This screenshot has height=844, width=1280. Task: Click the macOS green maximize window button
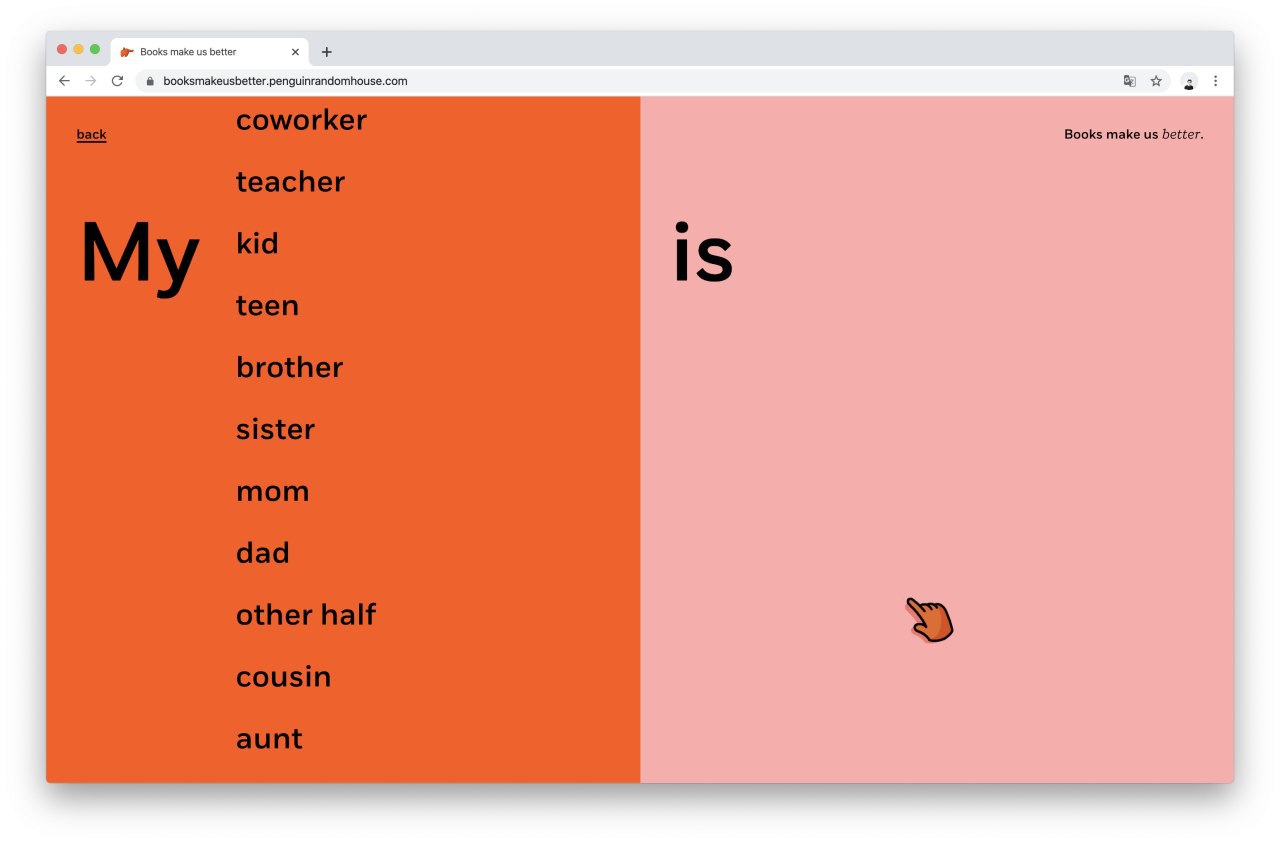(95, 49)
